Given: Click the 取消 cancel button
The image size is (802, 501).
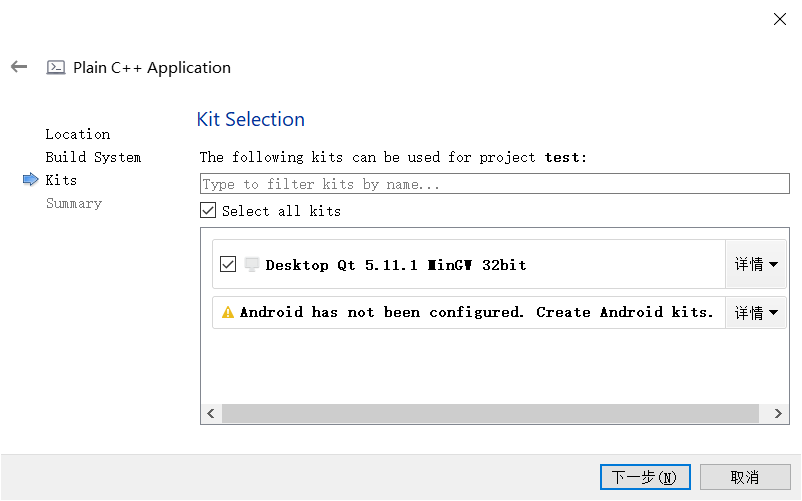Looking at the screenshot, I should [x=745, y=477].
